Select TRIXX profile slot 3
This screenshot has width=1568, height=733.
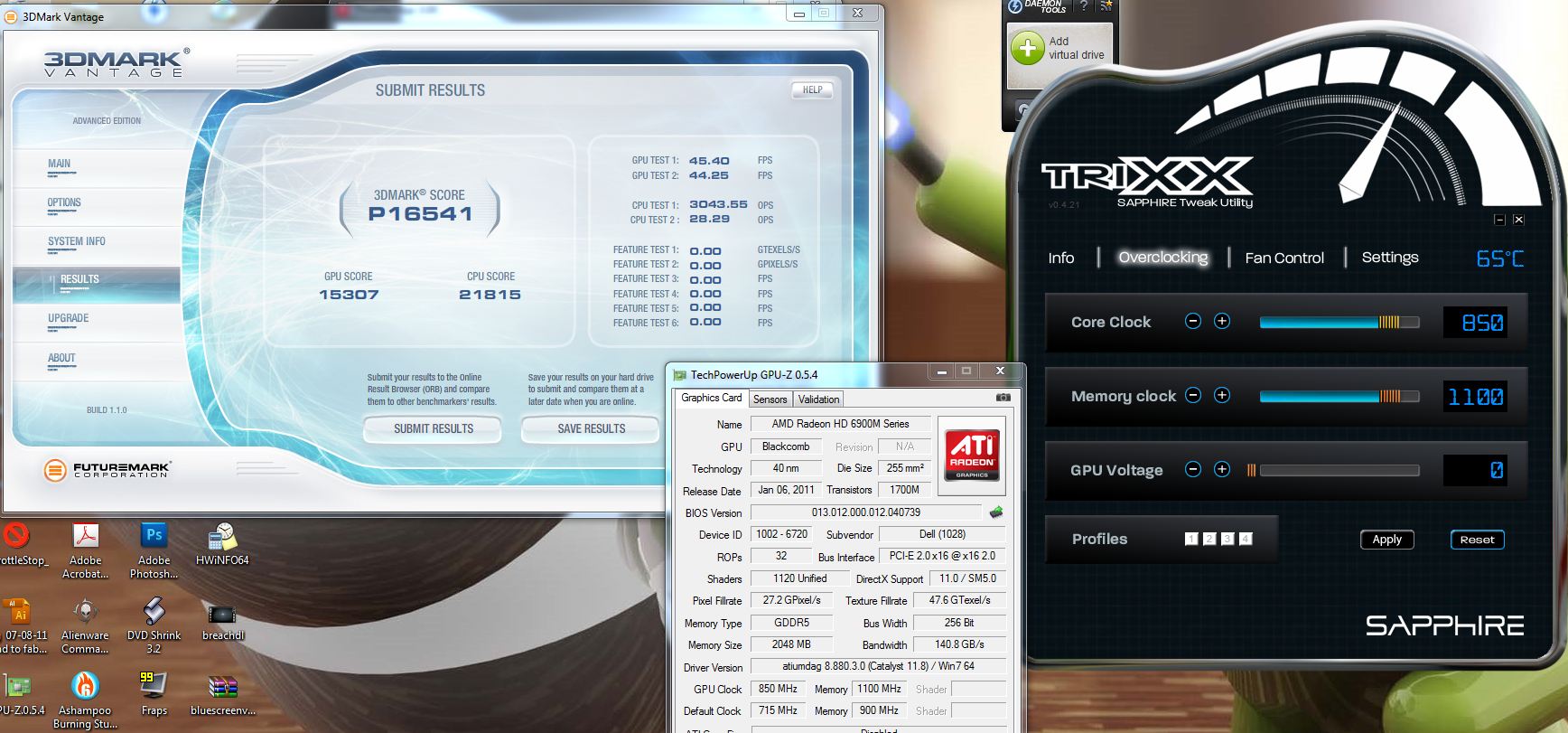point(1227,539)
